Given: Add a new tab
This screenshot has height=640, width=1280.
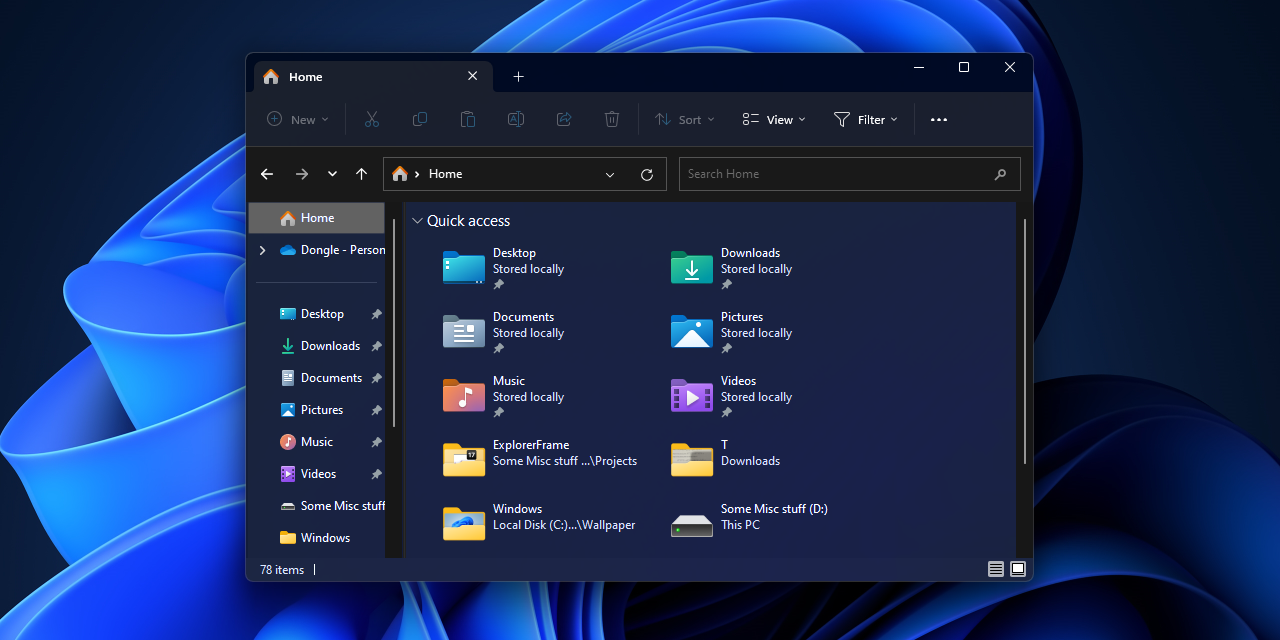Looking at the screenshot, I should pos(518,77).
